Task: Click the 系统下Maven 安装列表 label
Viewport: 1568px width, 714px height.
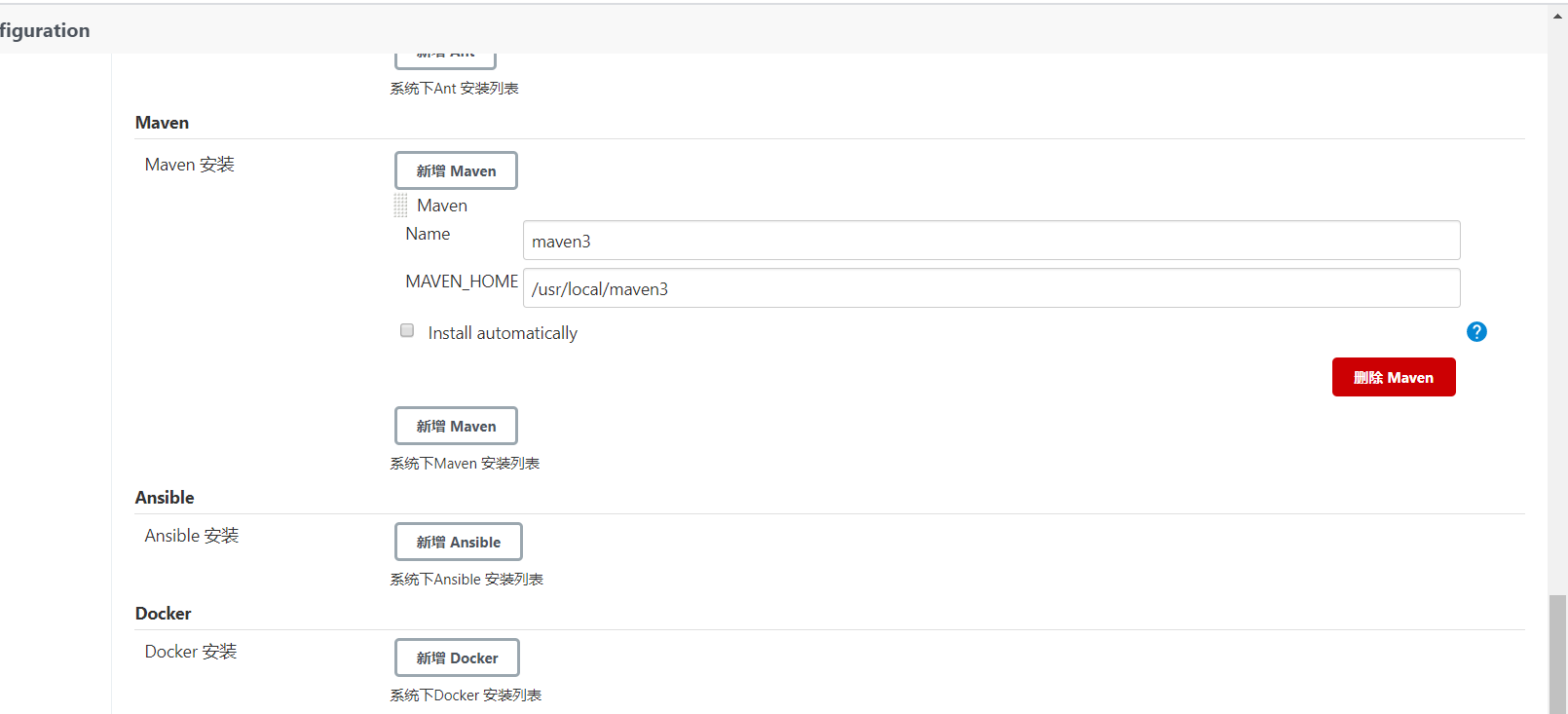Action: pyautogui.click(x=465, y=463)
